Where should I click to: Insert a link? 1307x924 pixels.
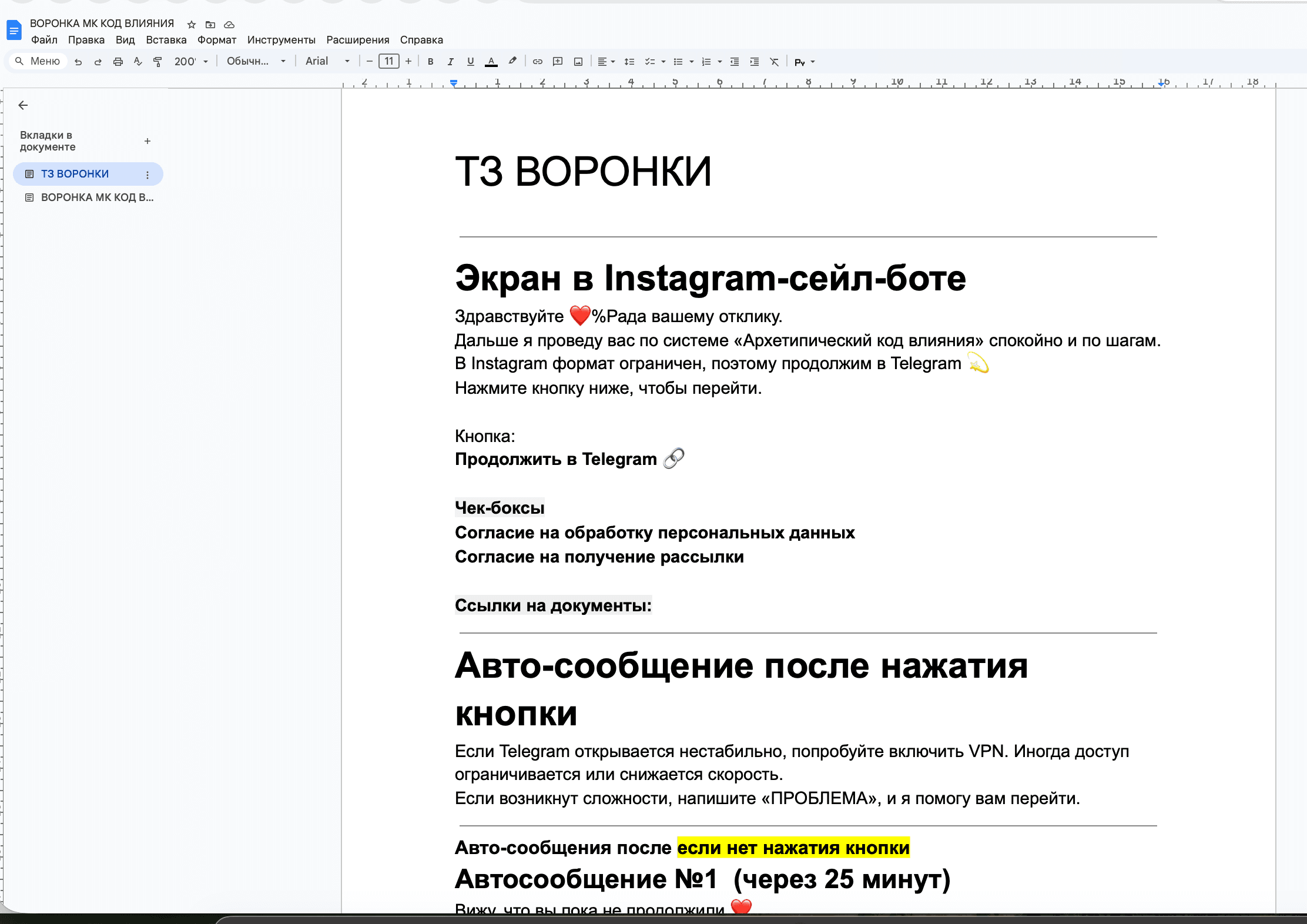(538, 61)
